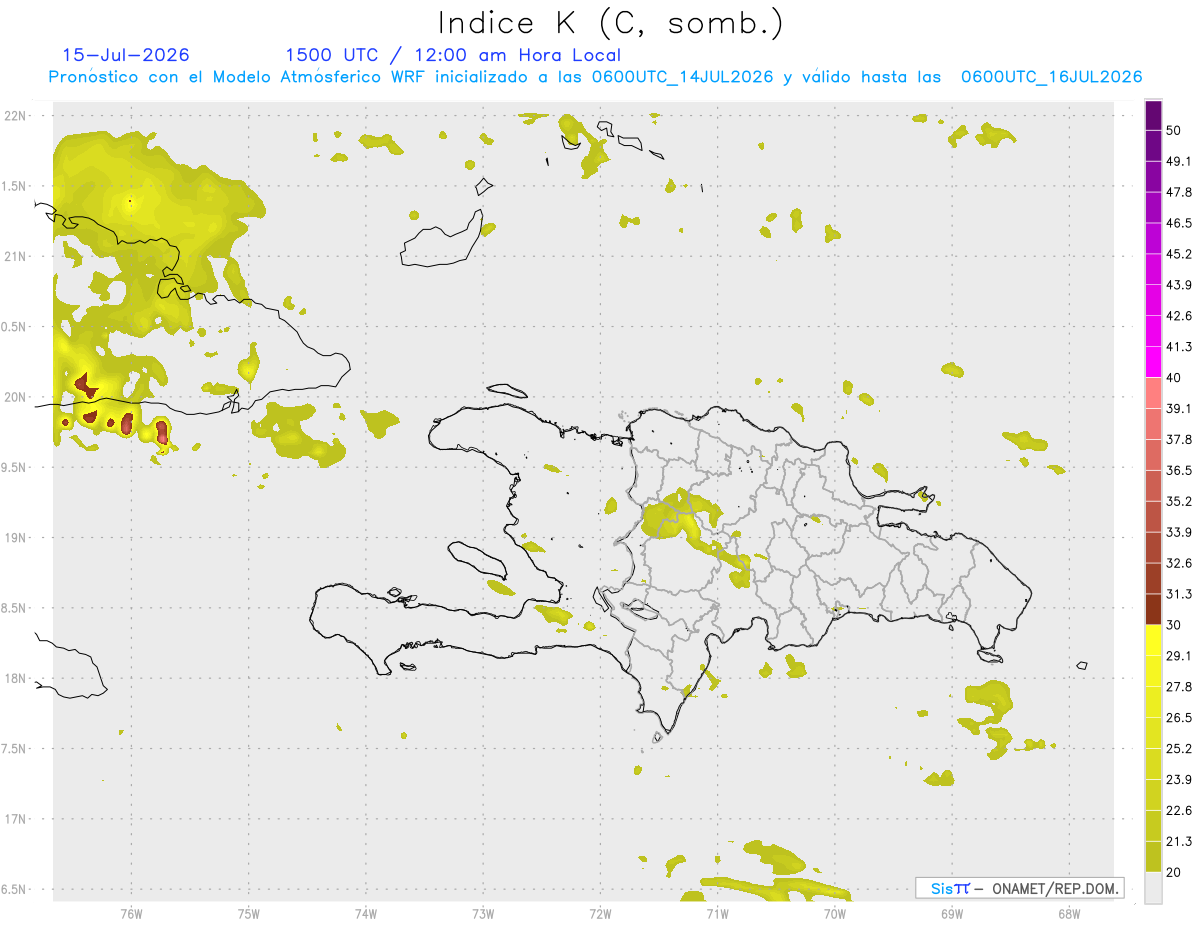The image size is (1200, 927).
Task: Click the colorbar value "50"
Action: tap(1175, 131)
